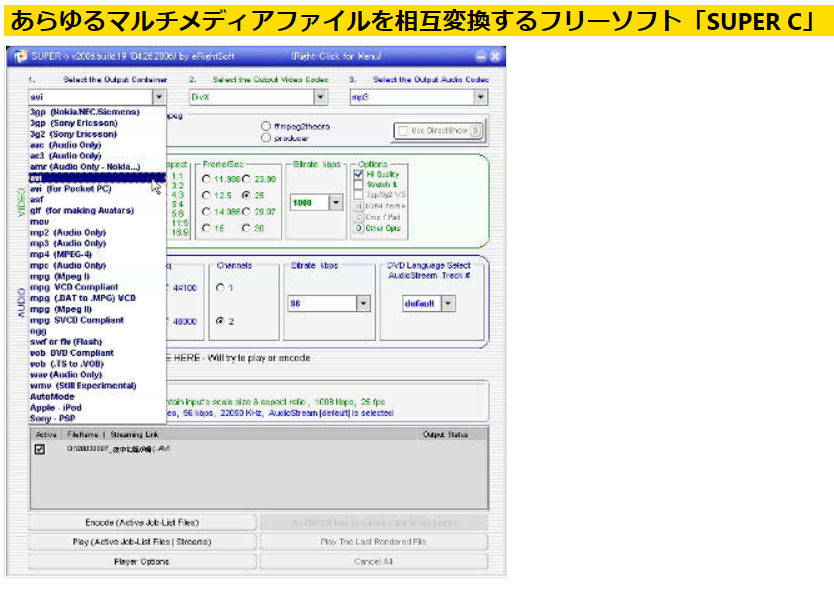The width and height of the screenshot is (834, 595).
Task: Pick vob DVD Compliant container
Action: click(72, 353)
